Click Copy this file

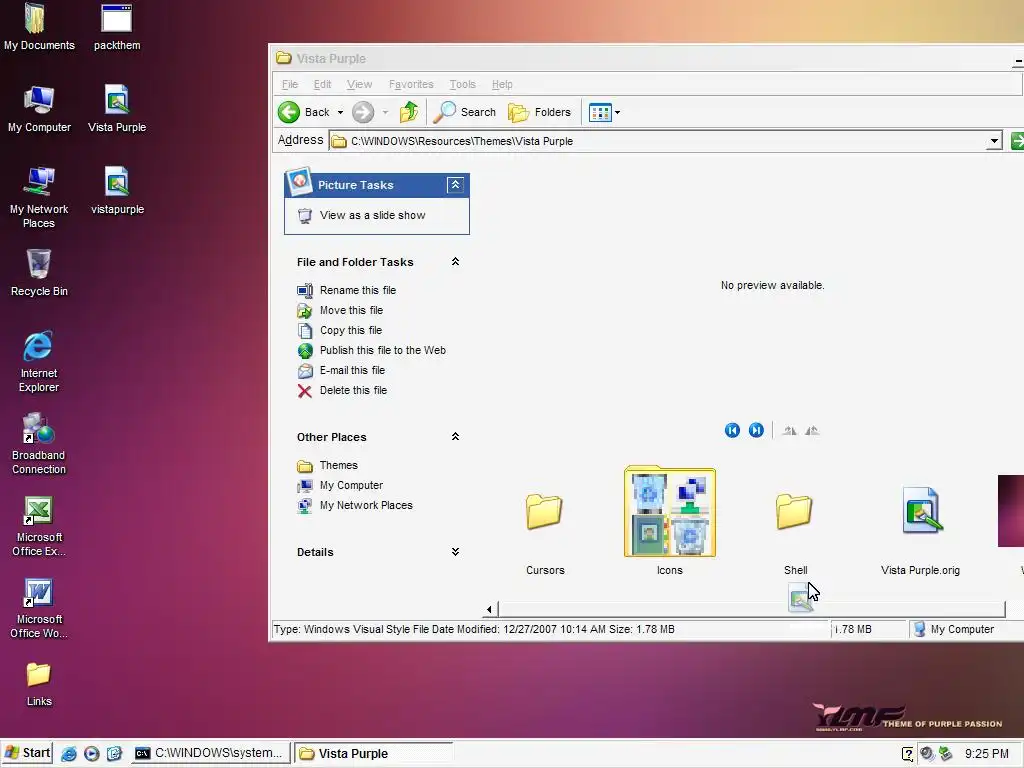point(351,330)
